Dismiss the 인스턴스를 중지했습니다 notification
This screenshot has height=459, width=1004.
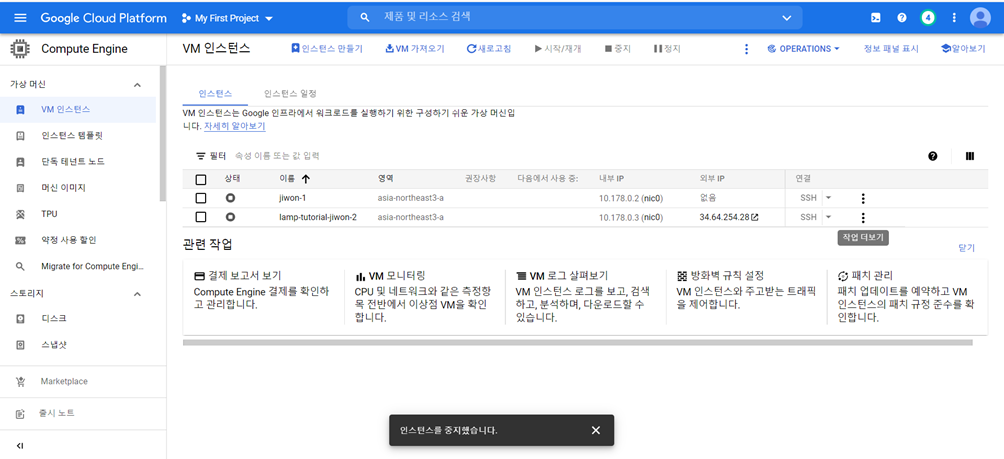pos(595,430)
